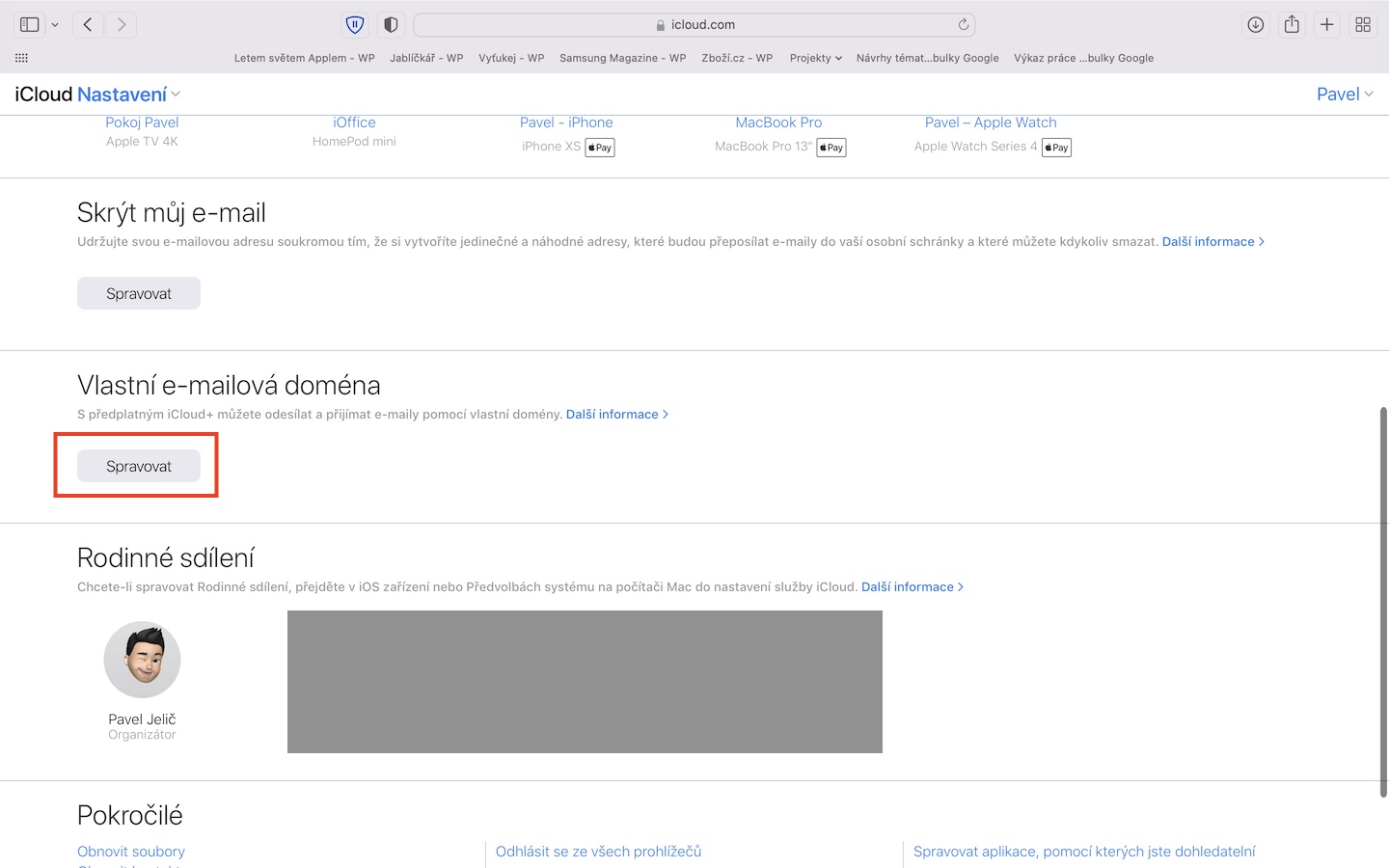Reload the page

(963, 25)
